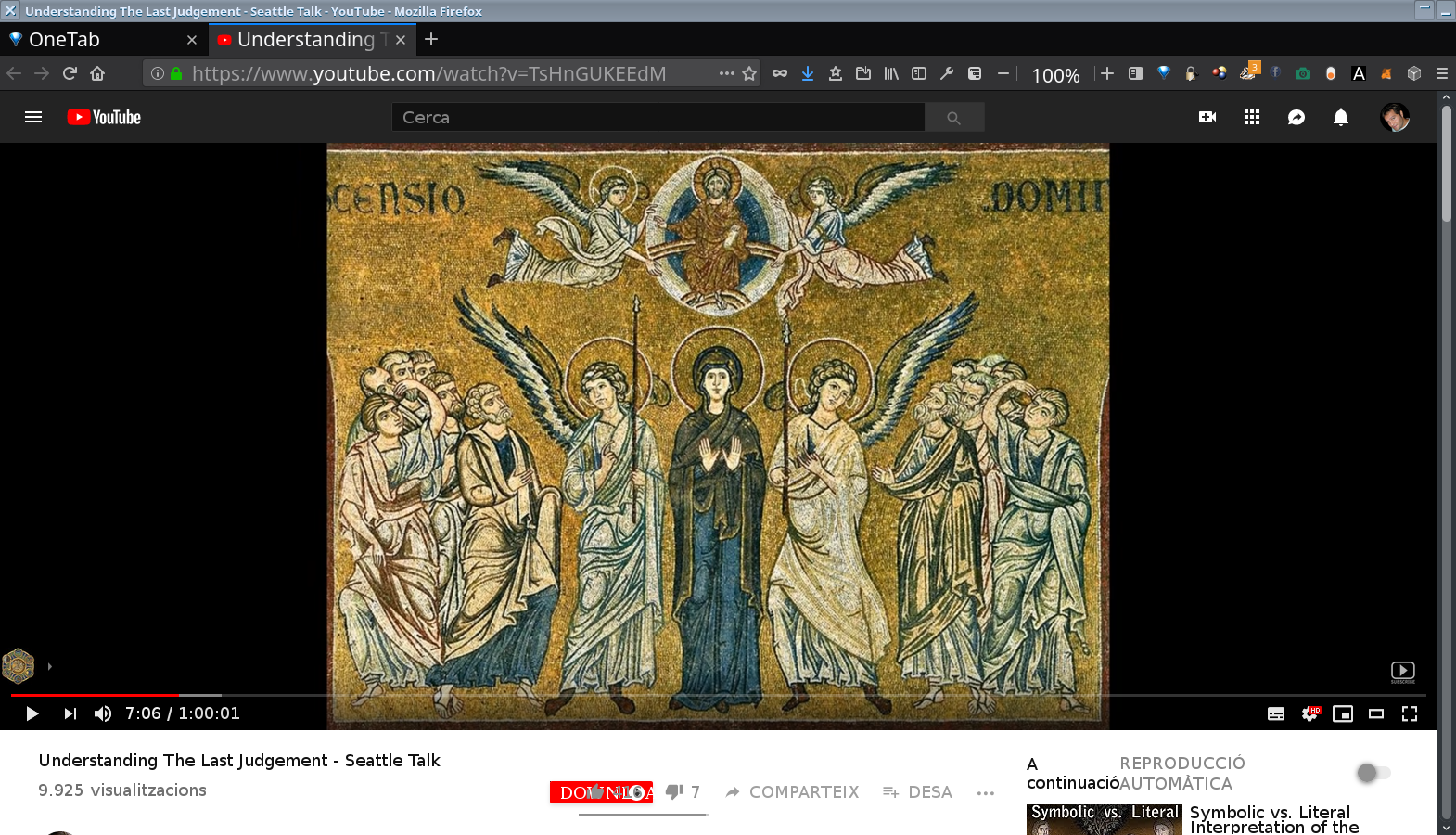1456x835 pixels.
Task: Click DESA save to playlist button
Action: [x=918, y=791]
